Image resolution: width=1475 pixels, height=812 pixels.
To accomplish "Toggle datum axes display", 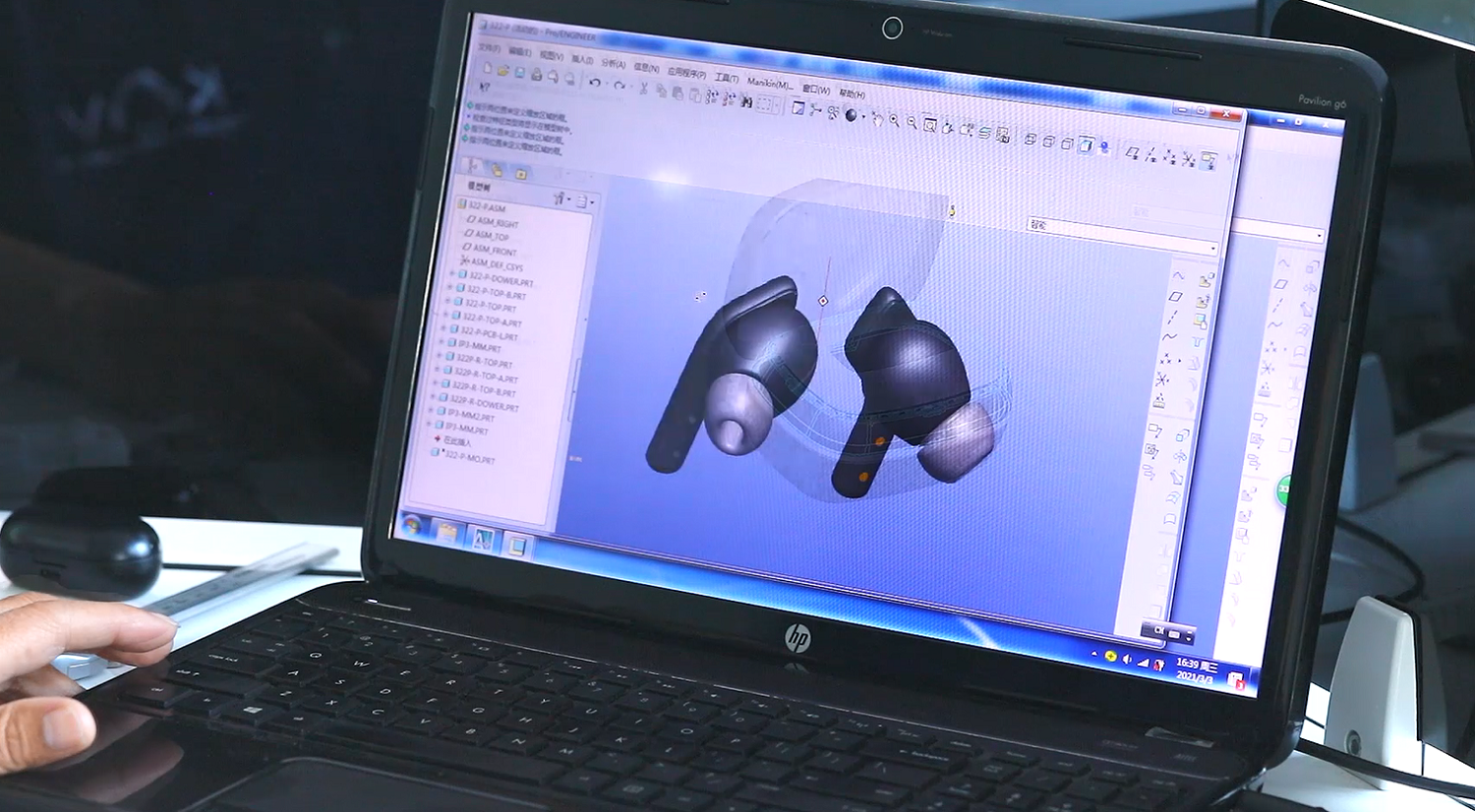I will point(1150,154).
